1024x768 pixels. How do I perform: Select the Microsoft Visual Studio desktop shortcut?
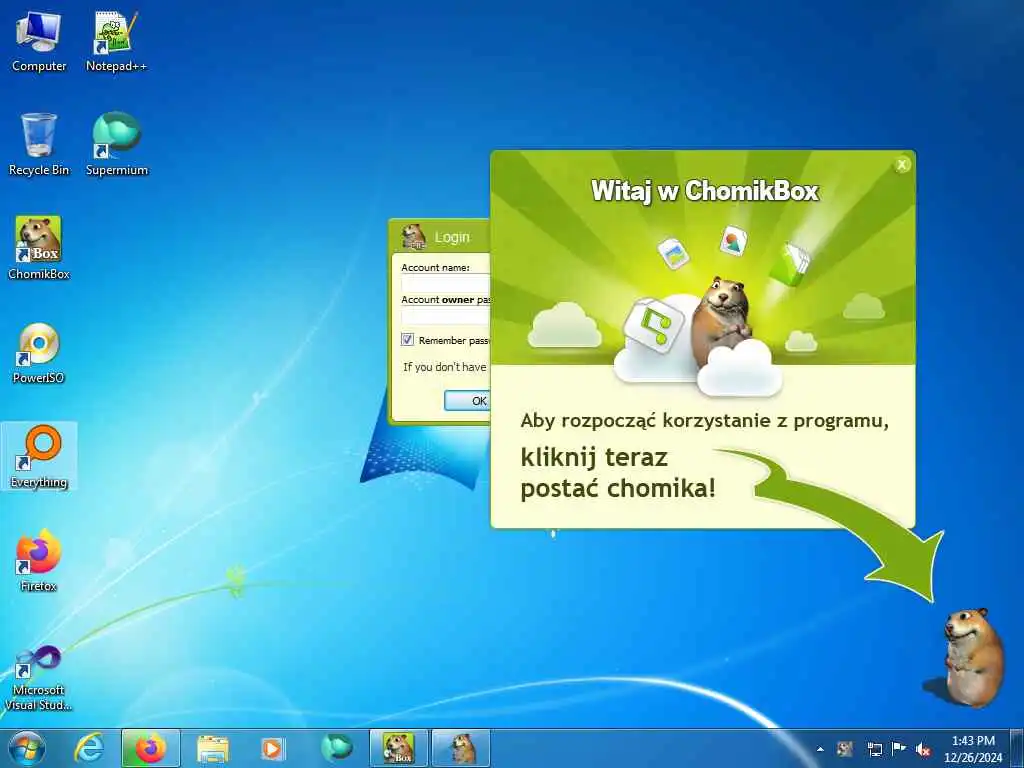coord(39,678)
